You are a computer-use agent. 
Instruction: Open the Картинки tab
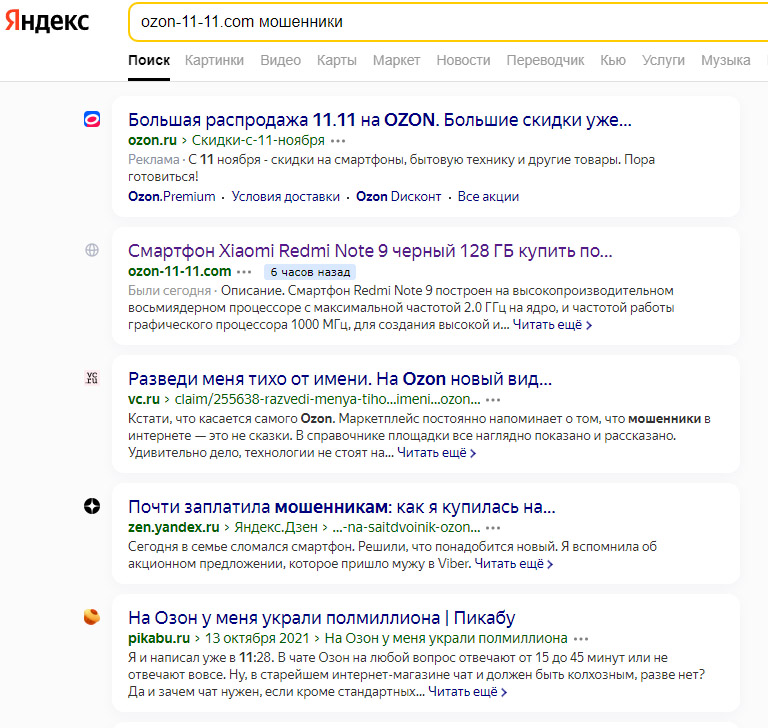pos(214,60)
